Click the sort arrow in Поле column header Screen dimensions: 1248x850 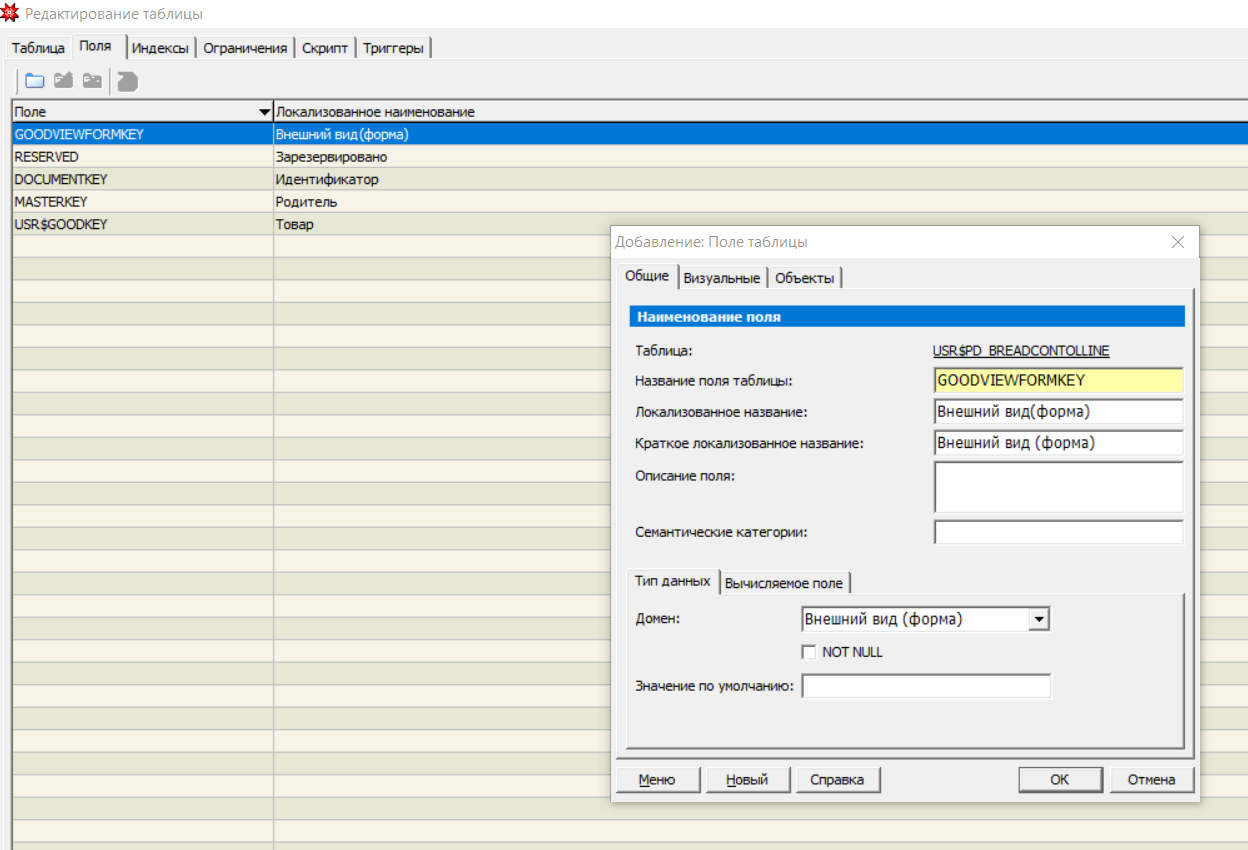[x=264, y=112]
